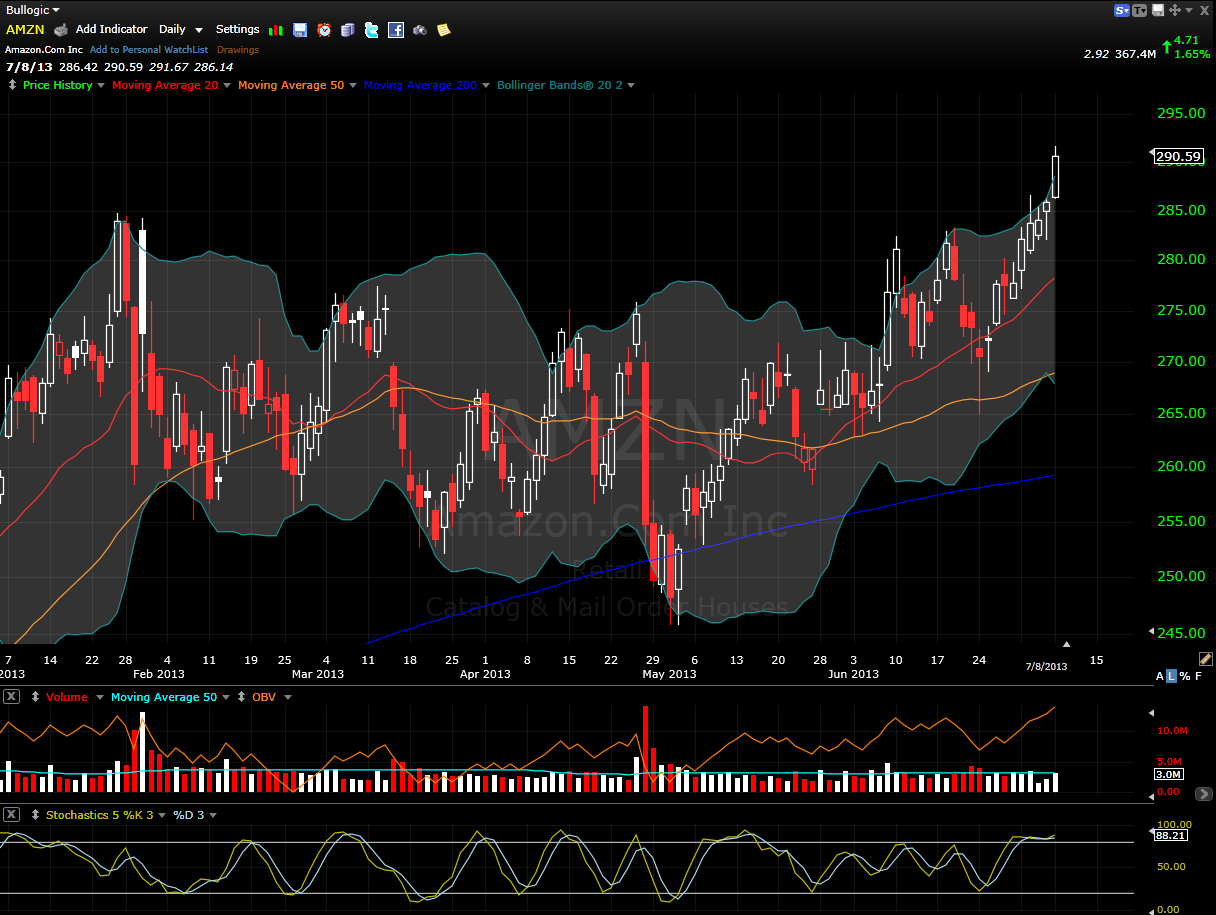Click the gray floppy disk save icon
The image size is (1216, 915).
[x=1158, y=10]
